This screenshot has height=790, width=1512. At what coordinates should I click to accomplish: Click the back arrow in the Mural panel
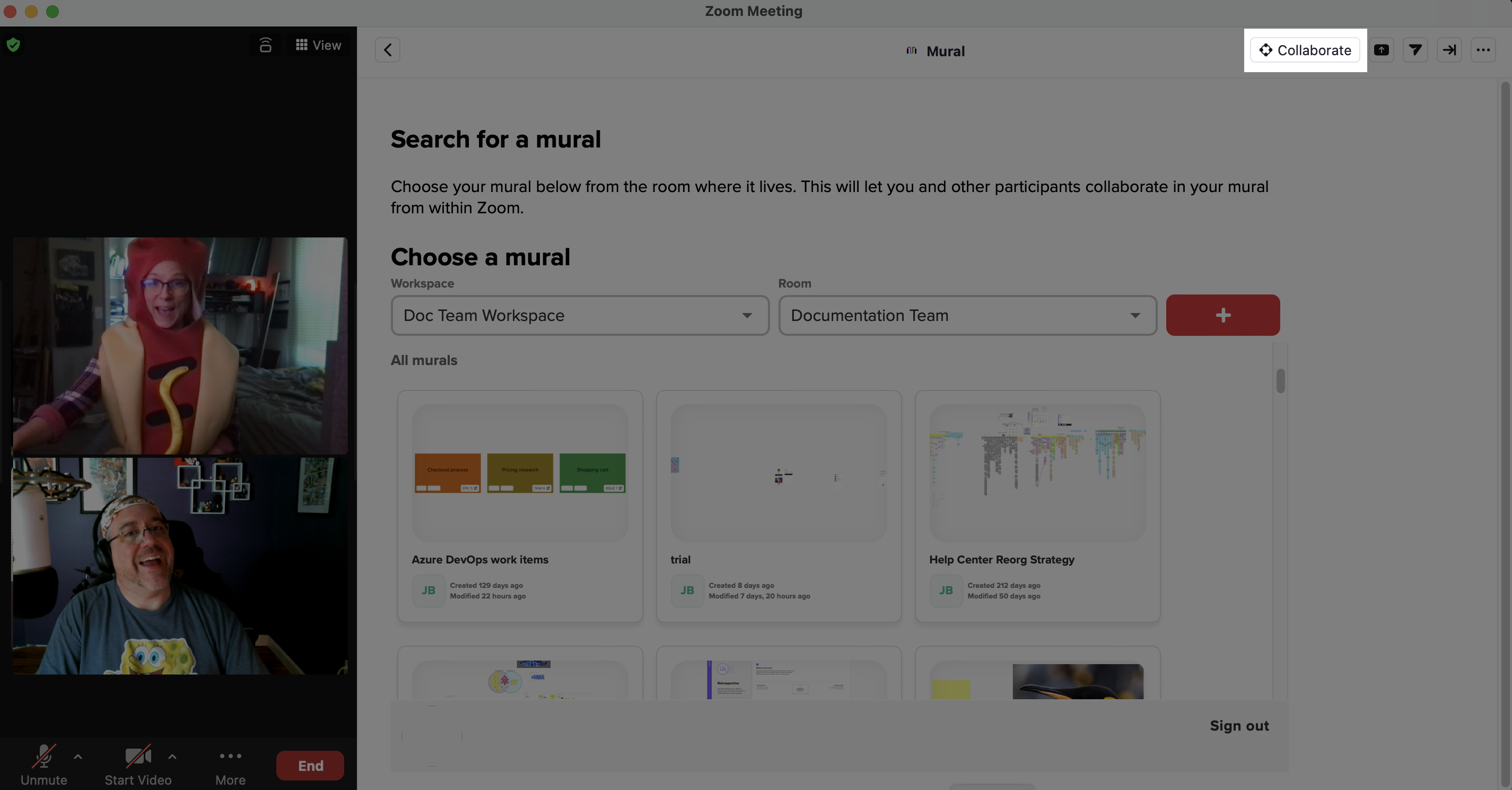coord(387,50)
